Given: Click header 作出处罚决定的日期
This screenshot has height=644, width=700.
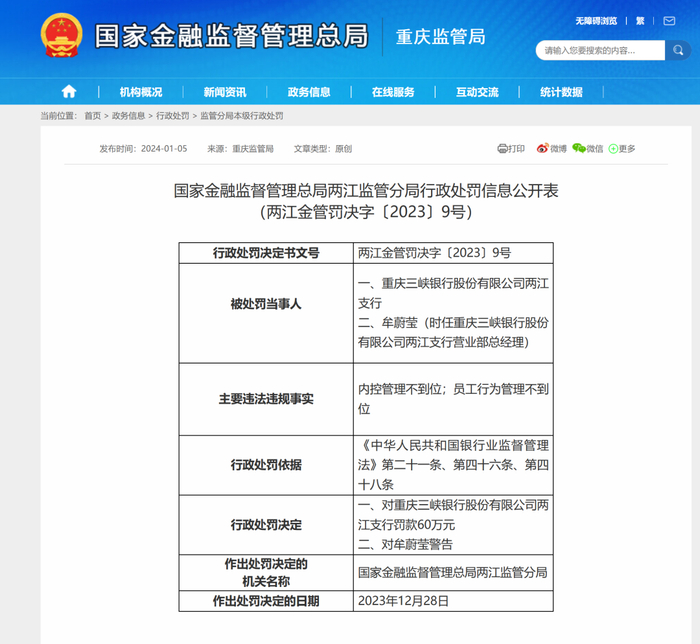Looking at the screenshot, I should (x=266, y=601).
